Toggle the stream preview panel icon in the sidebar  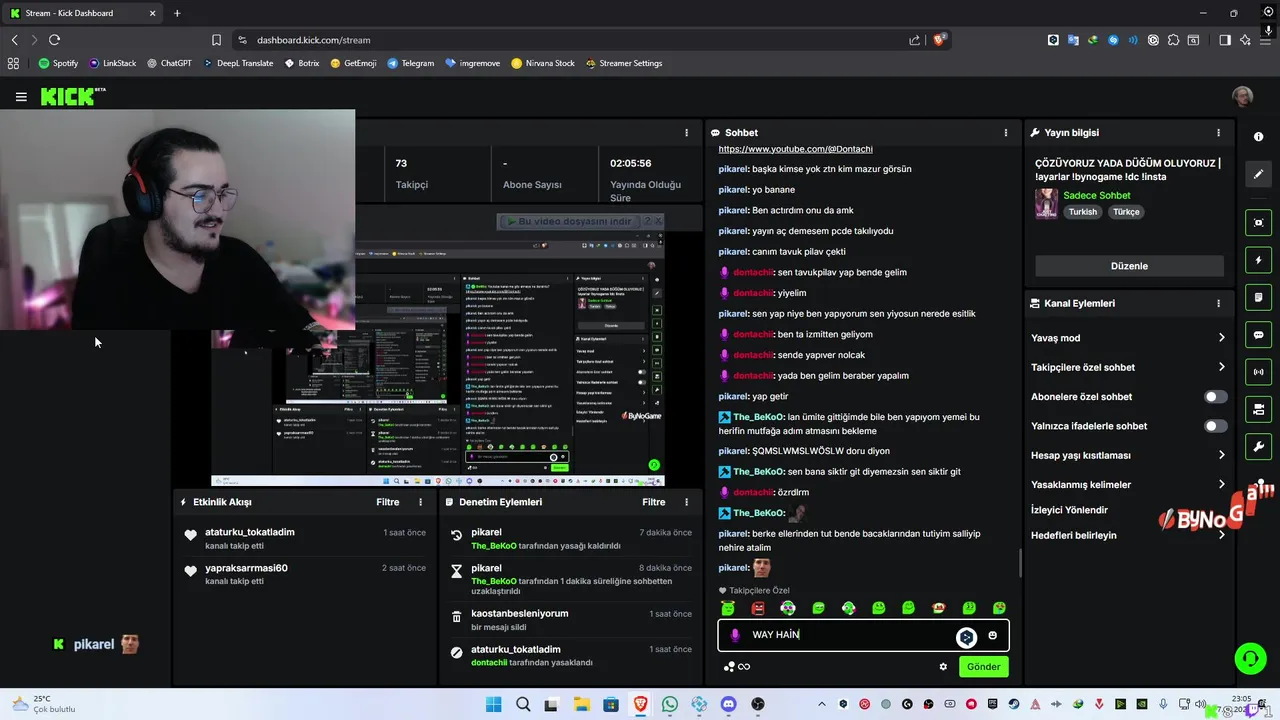[1258, 222]
